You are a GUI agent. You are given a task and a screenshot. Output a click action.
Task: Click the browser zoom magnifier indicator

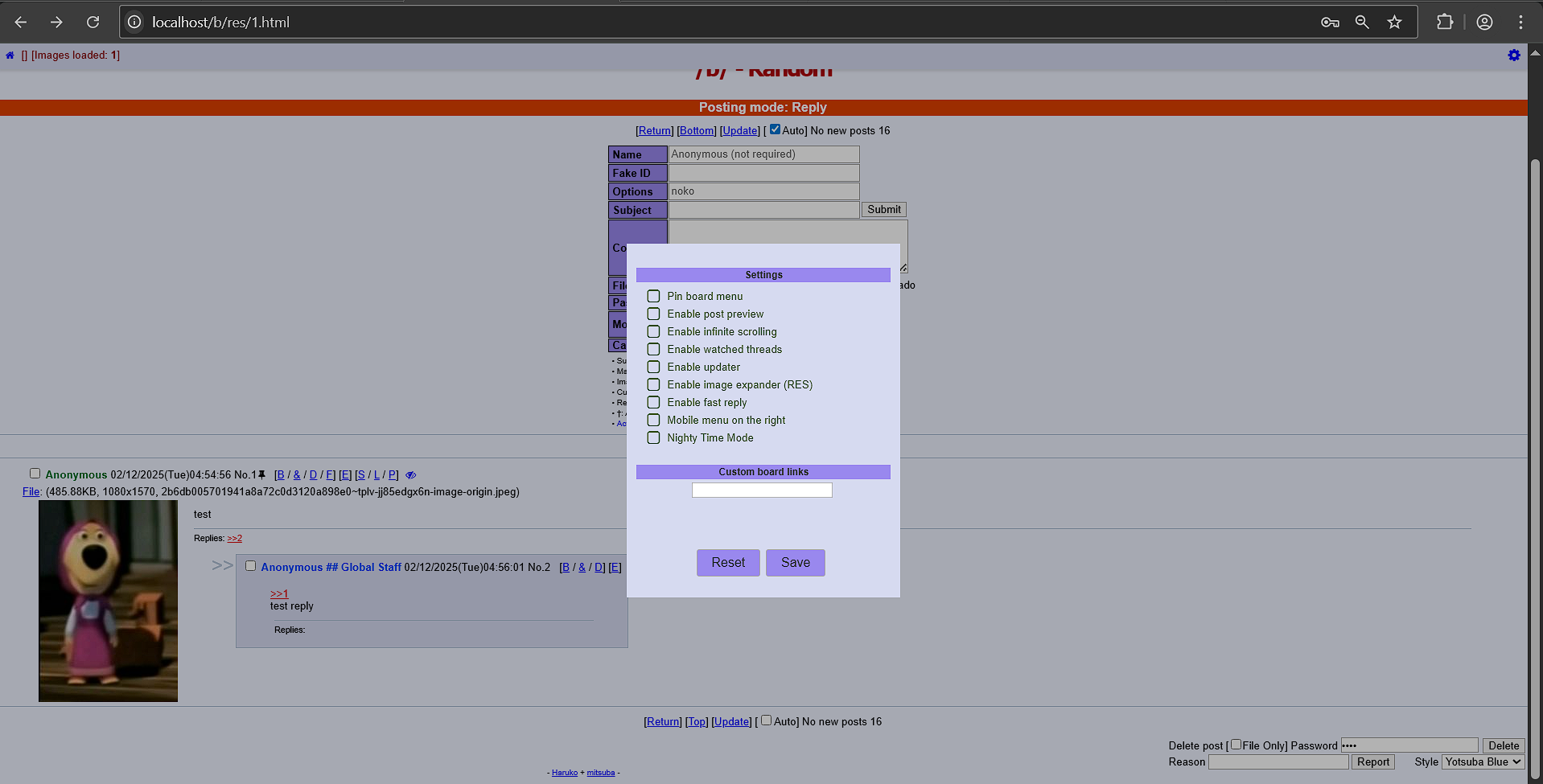pos(1361,23)
